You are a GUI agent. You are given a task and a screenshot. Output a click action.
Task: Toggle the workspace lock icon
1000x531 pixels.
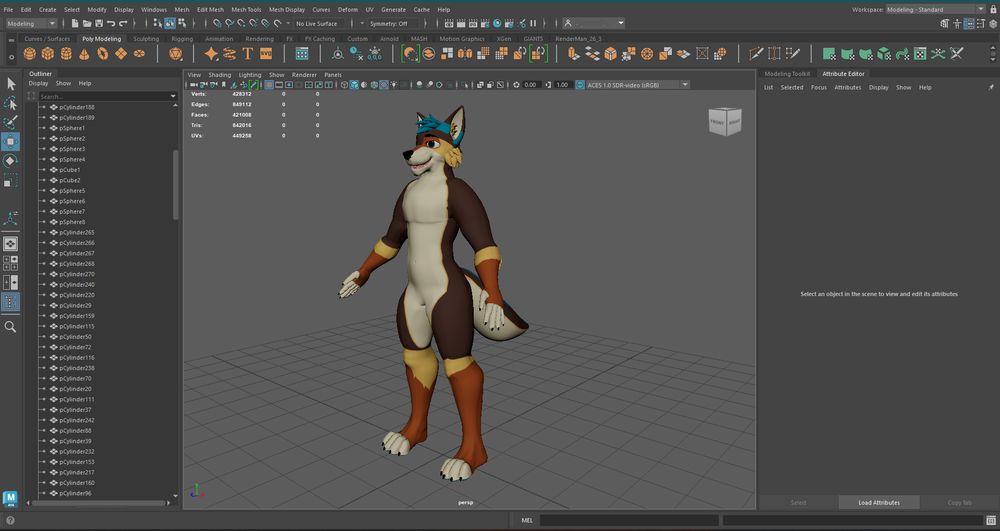tap(994, 10)
